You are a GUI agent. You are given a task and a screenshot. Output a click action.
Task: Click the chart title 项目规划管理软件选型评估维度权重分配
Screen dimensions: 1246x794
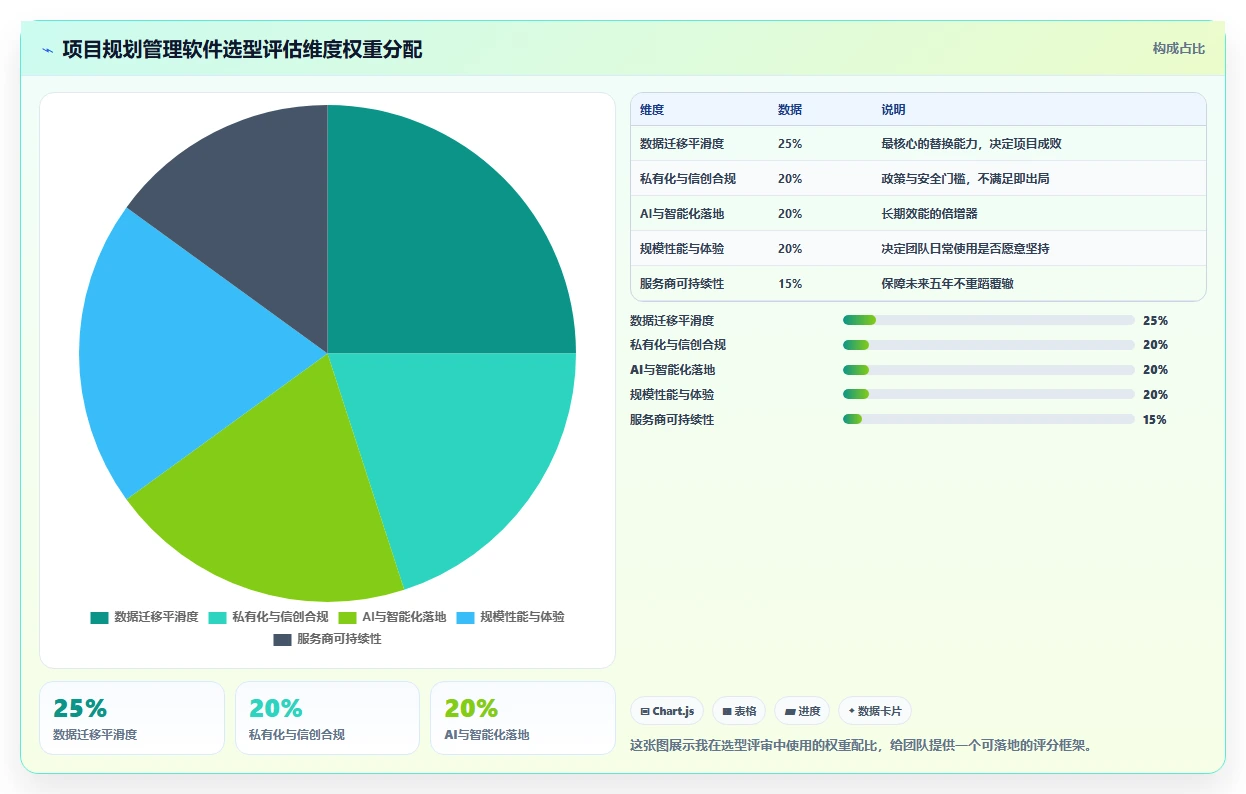pyautogui.click(x=242, y=50)
